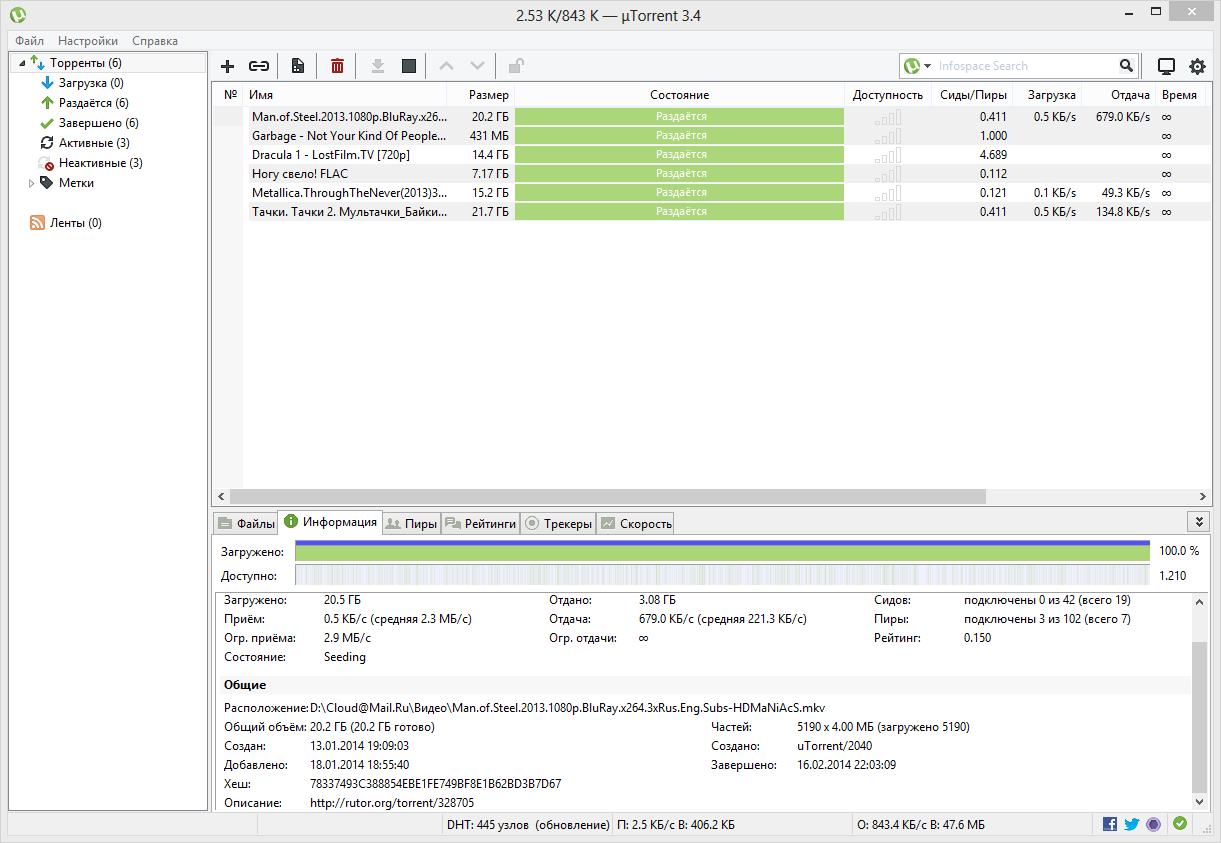Click Add Torrent from URL link icon
Image resolution: width=1221 pixels, height=843 pixels.
click(259, 66)
